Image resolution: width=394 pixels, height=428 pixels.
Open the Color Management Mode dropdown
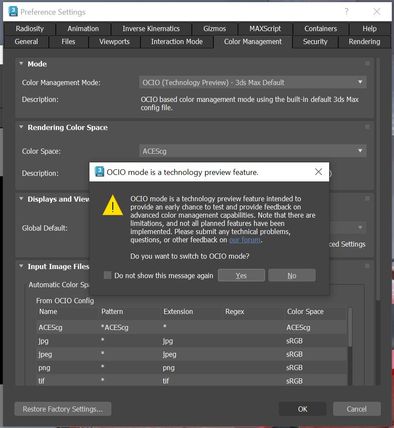coord(253,83)
